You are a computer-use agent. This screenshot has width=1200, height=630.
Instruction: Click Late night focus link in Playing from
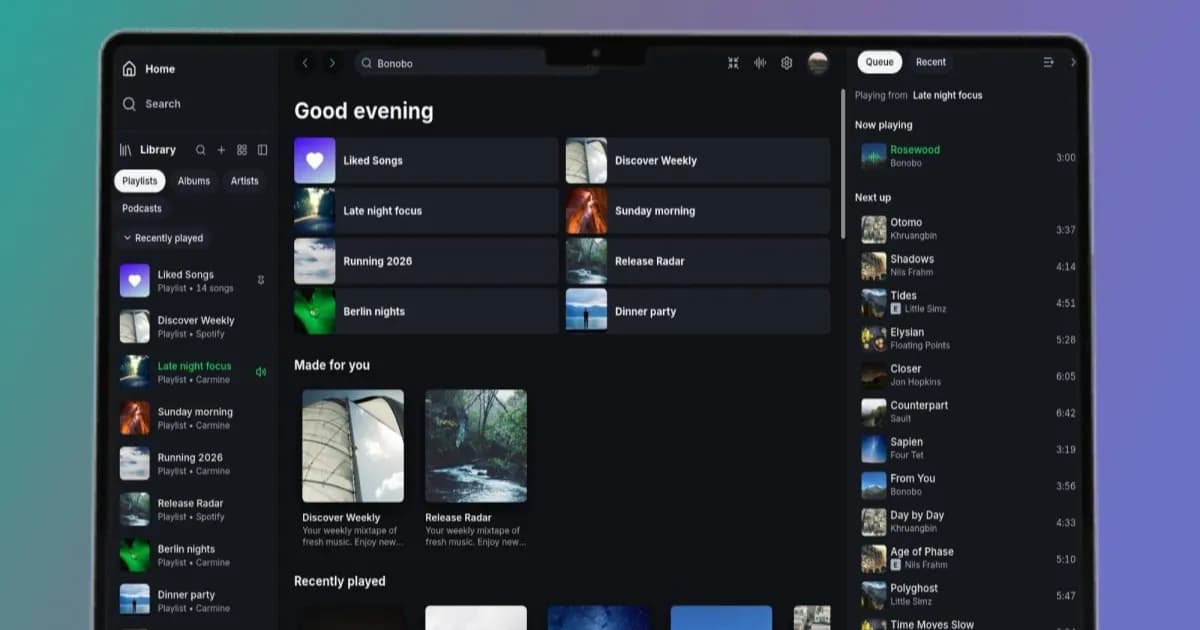pos(947,96)
